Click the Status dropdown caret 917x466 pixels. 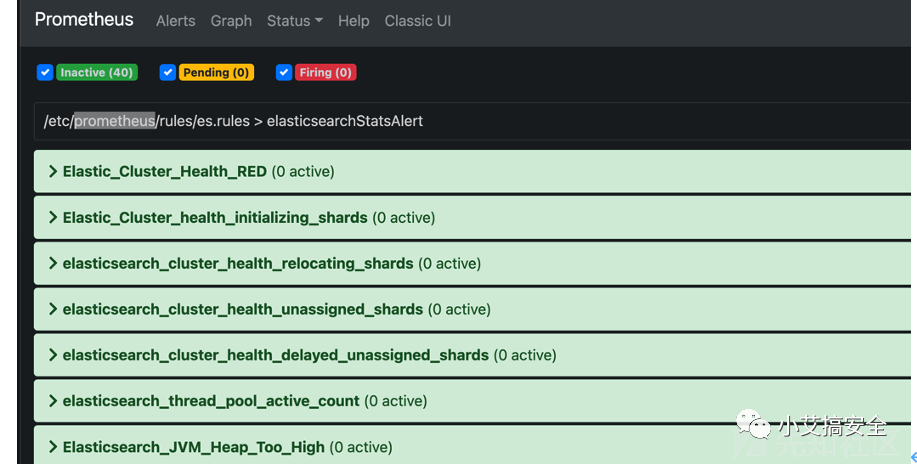[x=319, y=20]
